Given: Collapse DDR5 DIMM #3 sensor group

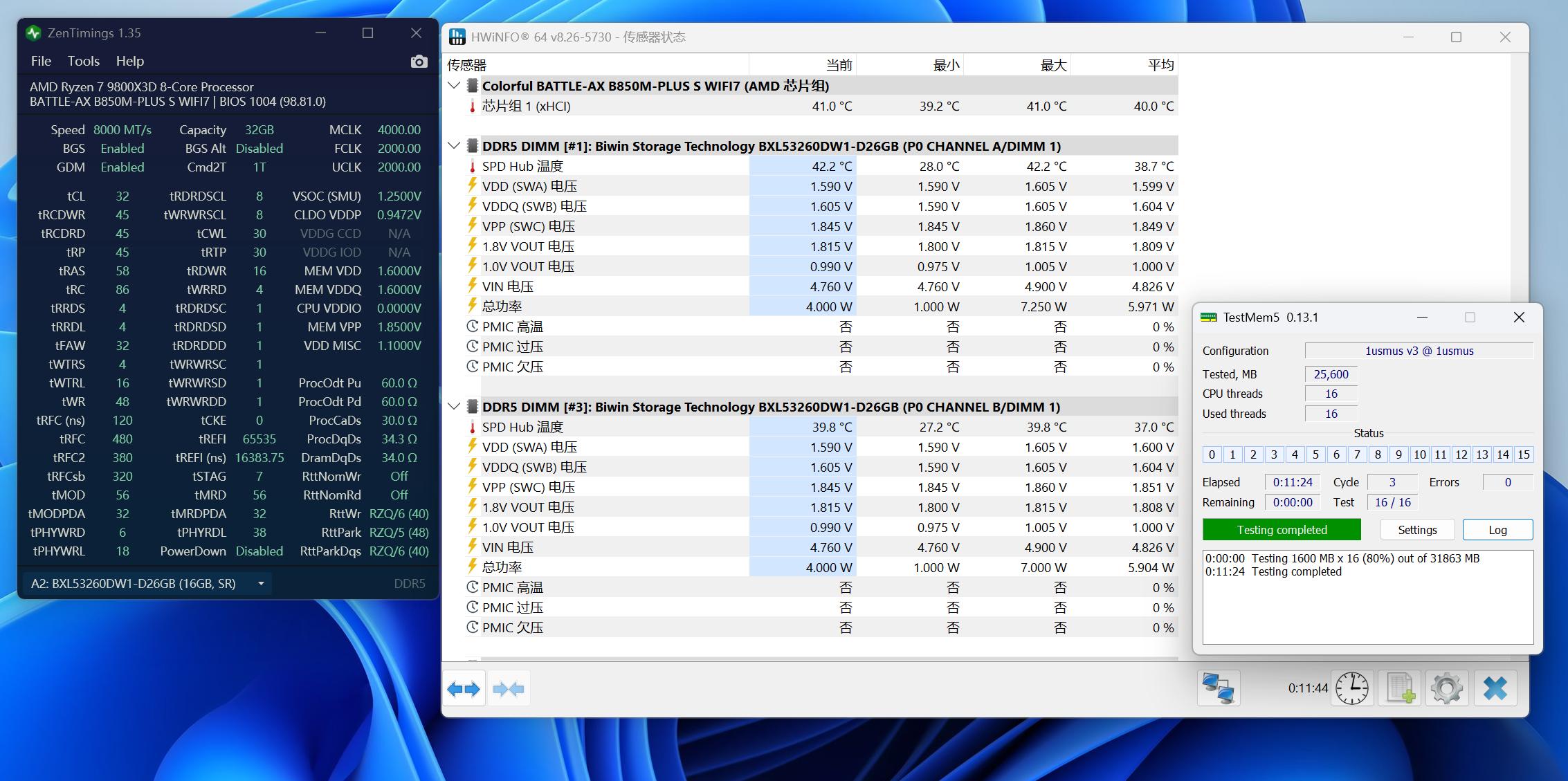Looking at the screenshot, I should click(x=454, y=407).
